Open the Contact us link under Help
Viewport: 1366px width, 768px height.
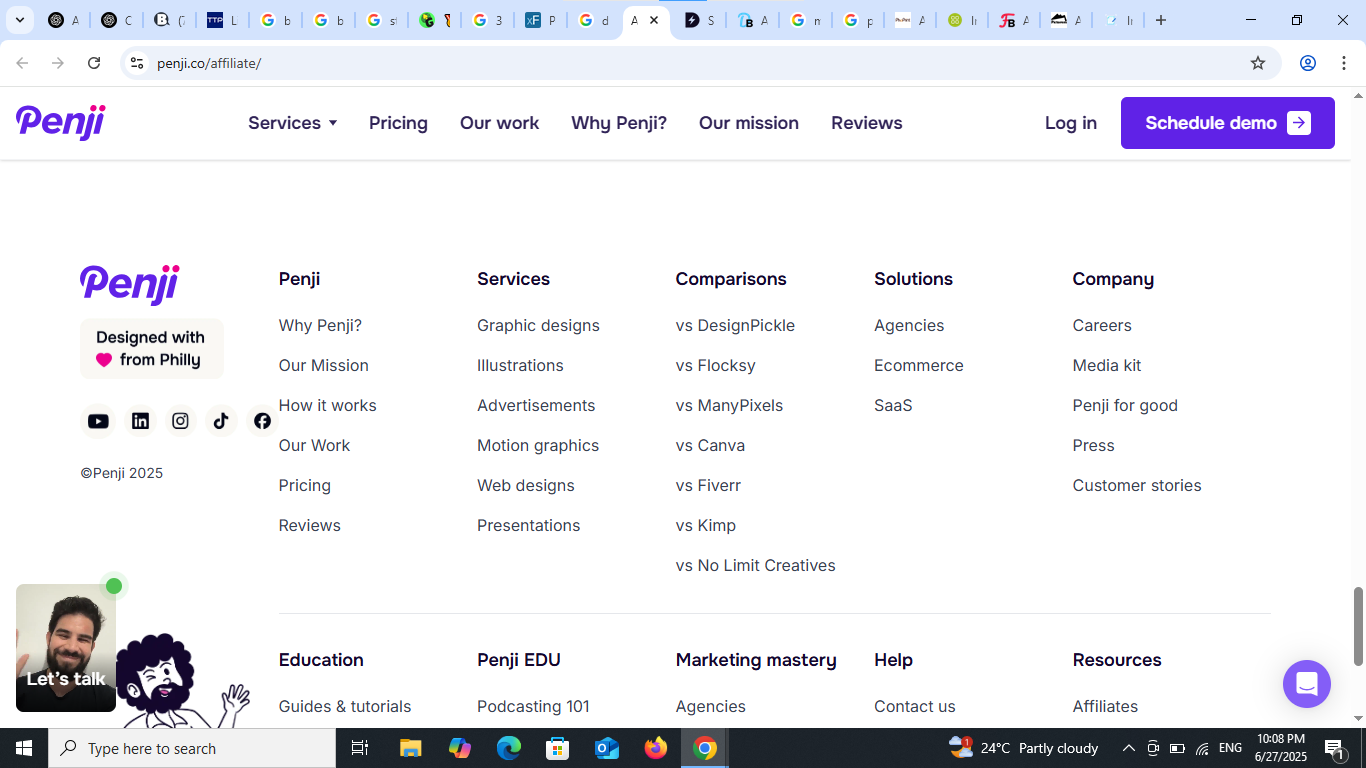[x=915, y=706]
